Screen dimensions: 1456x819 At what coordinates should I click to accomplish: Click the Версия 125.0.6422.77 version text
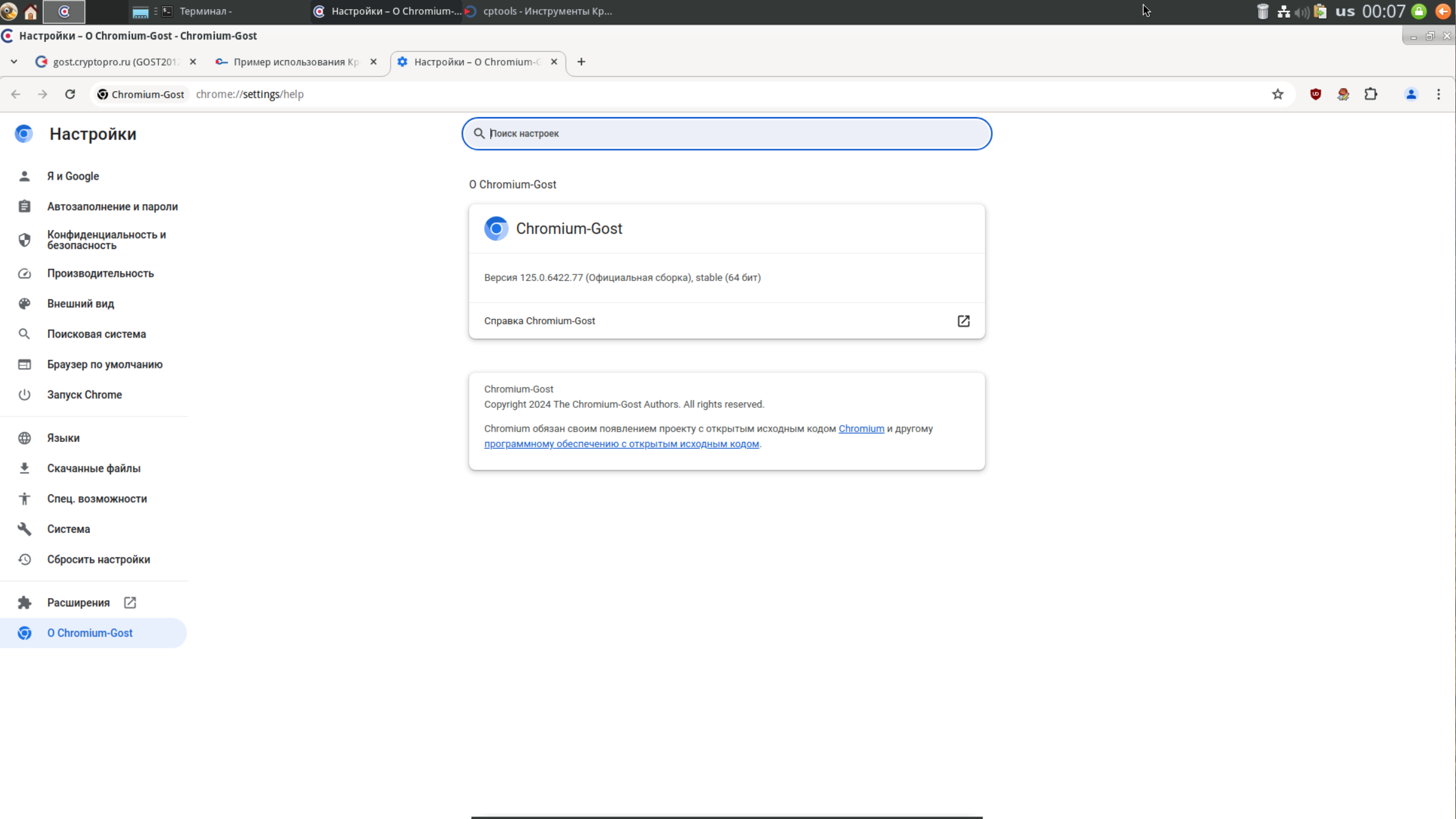click(x=622, y=277)
